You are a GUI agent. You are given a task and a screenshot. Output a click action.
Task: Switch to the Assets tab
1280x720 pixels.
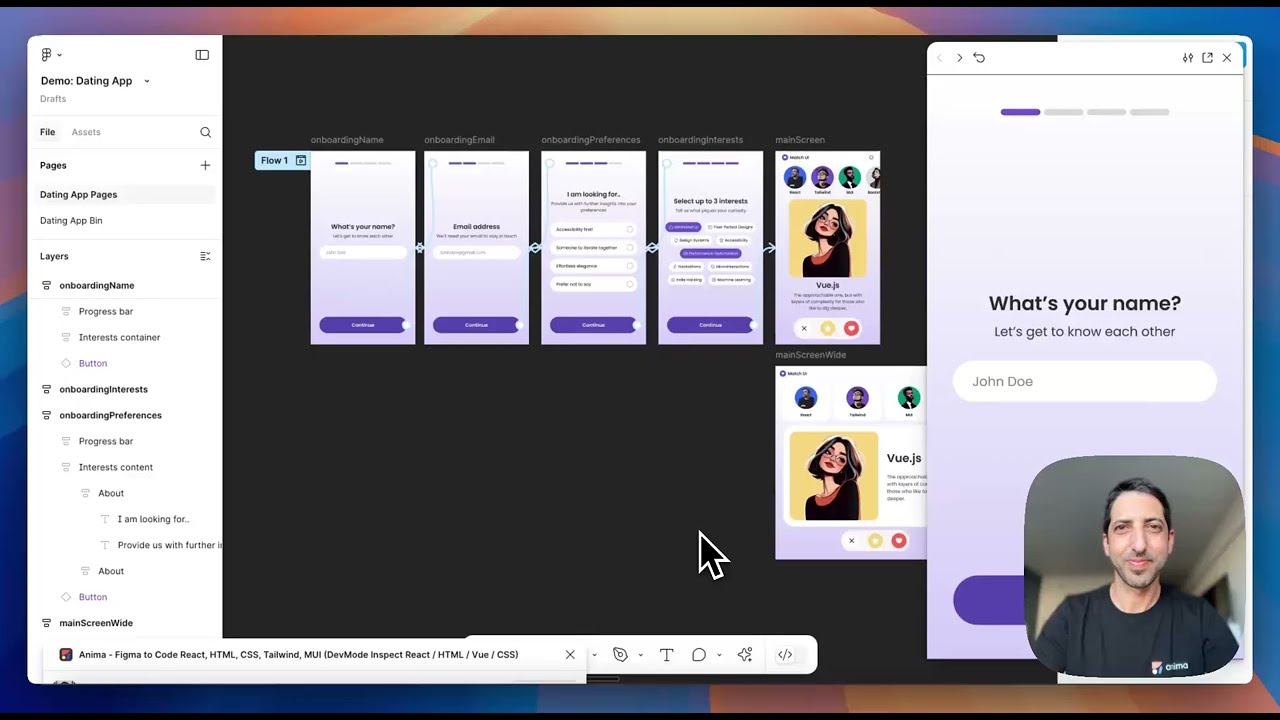(x=86, y=132)
